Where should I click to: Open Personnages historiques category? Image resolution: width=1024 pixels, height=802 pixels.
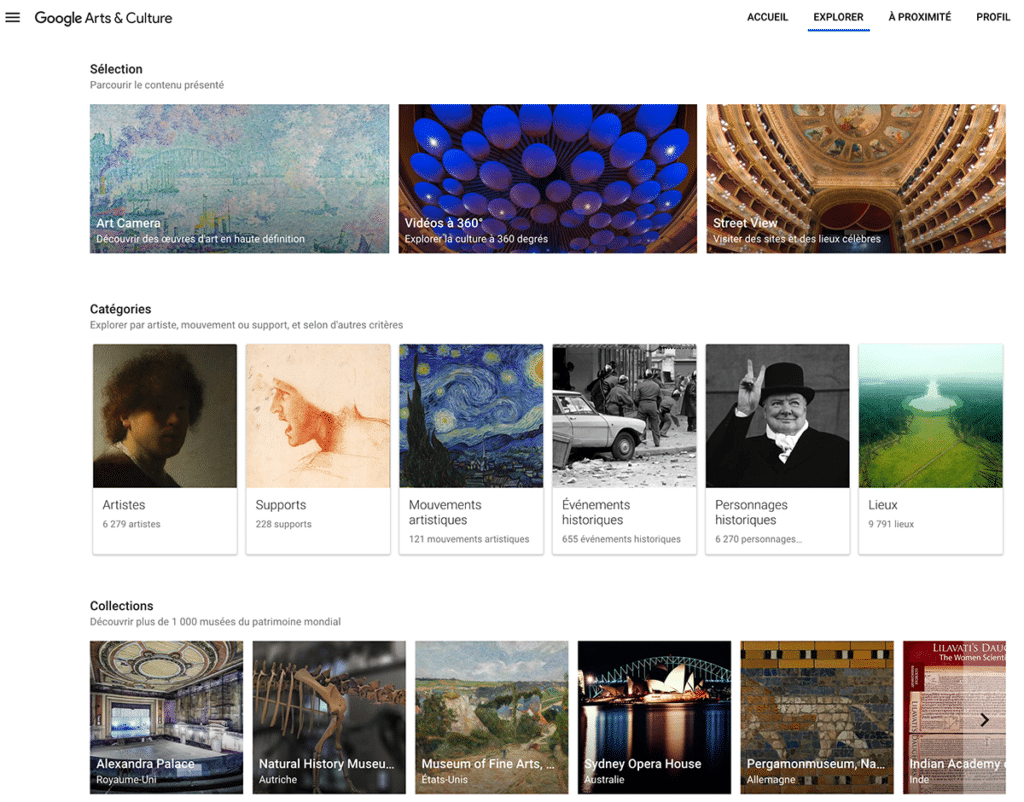point(778,449)
